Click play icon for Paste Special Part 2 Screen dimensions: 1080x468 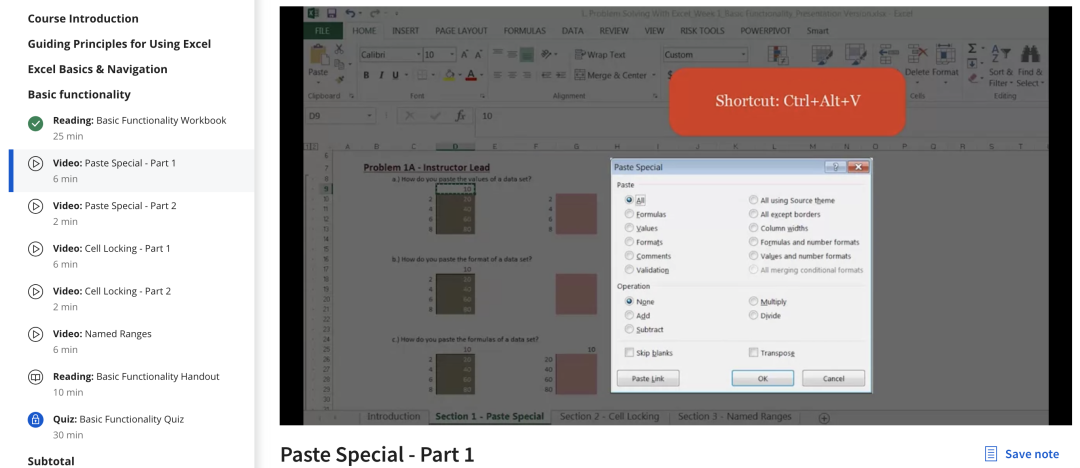pyautogui.click(x=35, y=206)
